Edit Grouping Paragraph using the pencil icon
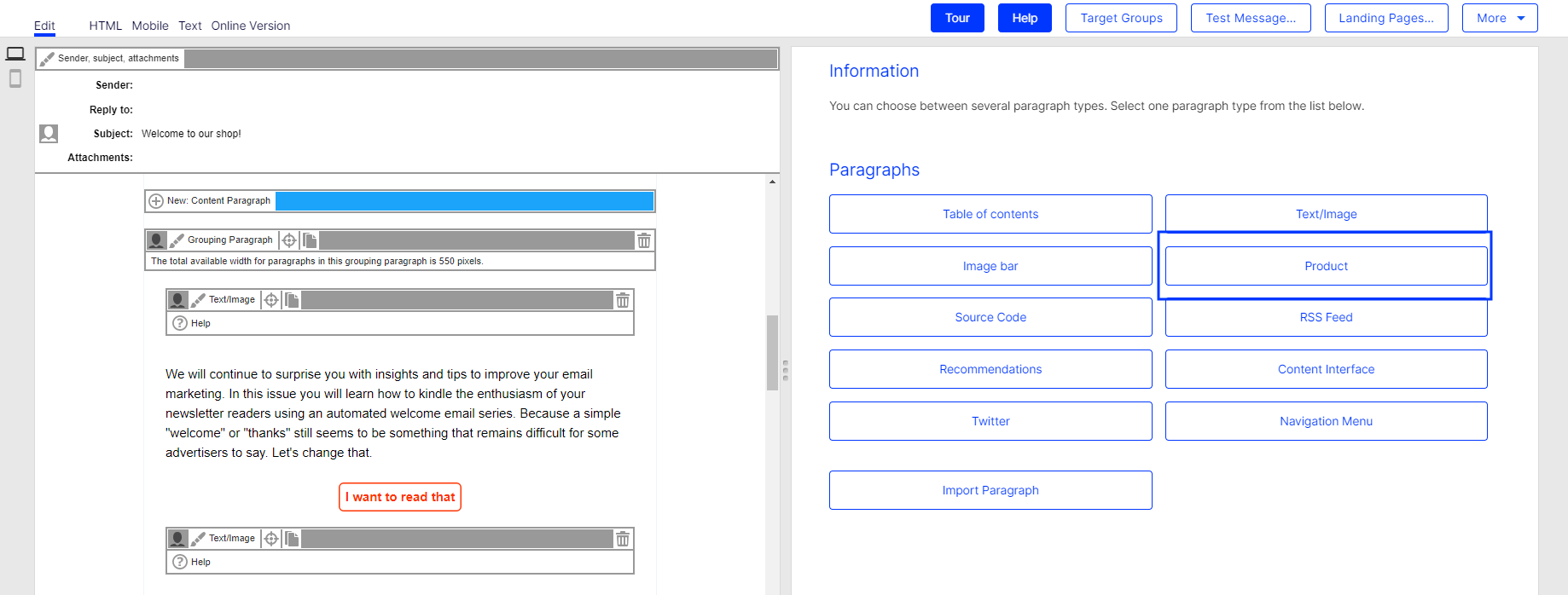Image resolution: width=1568 pixels, height=595 pixels. click(x=177, y=240)
